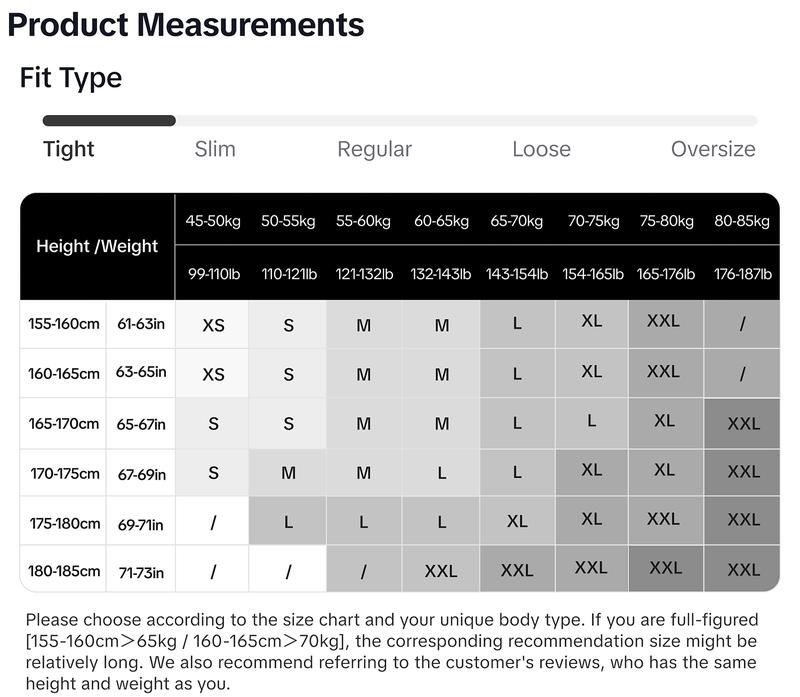Click M cell for 170-175cm and 50-55kg
Viewport: 800px width, 697px height.
click(288, 473)
